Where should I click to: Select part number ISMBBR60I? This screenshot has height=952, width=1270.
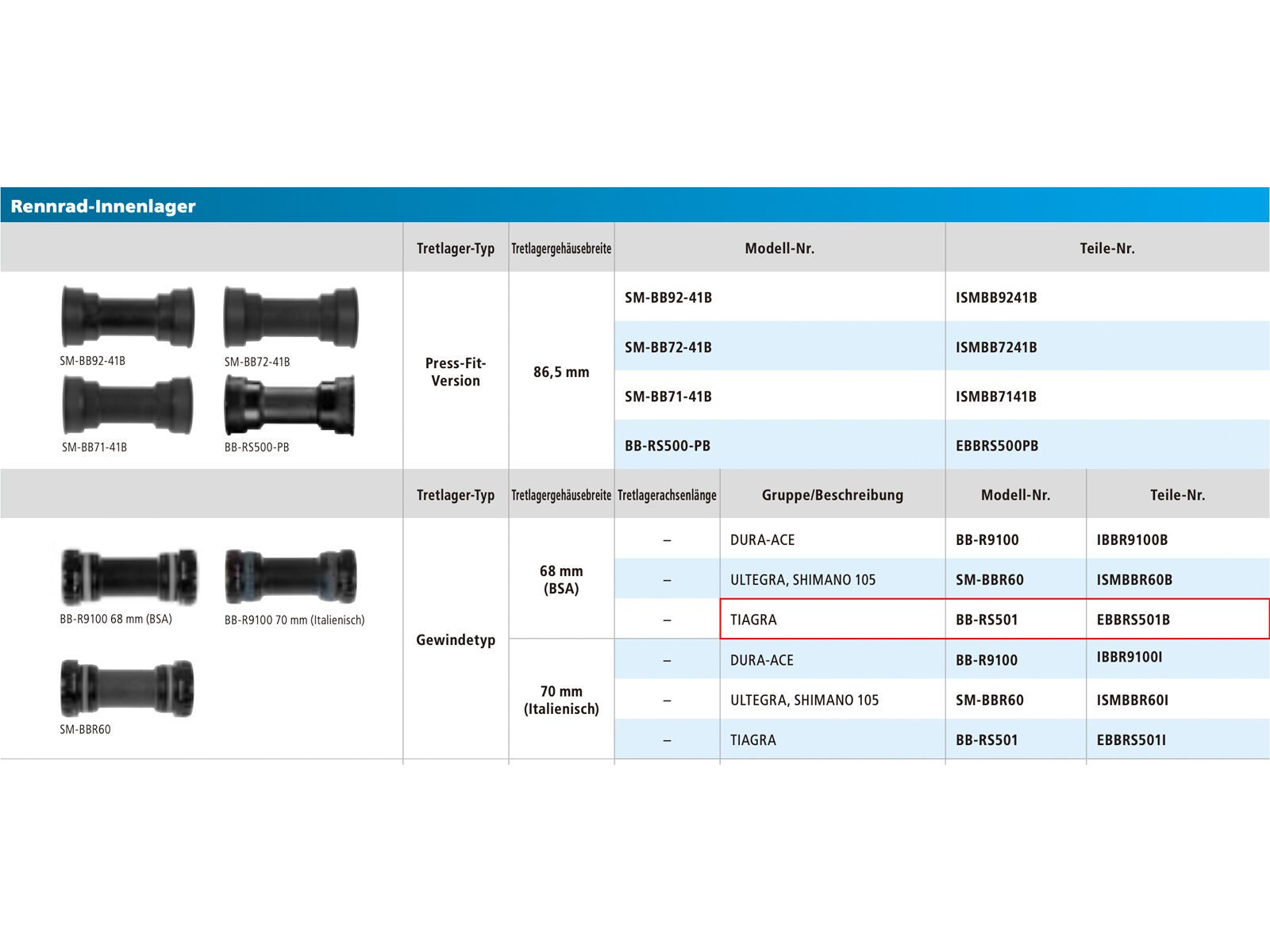[1132, 700]
